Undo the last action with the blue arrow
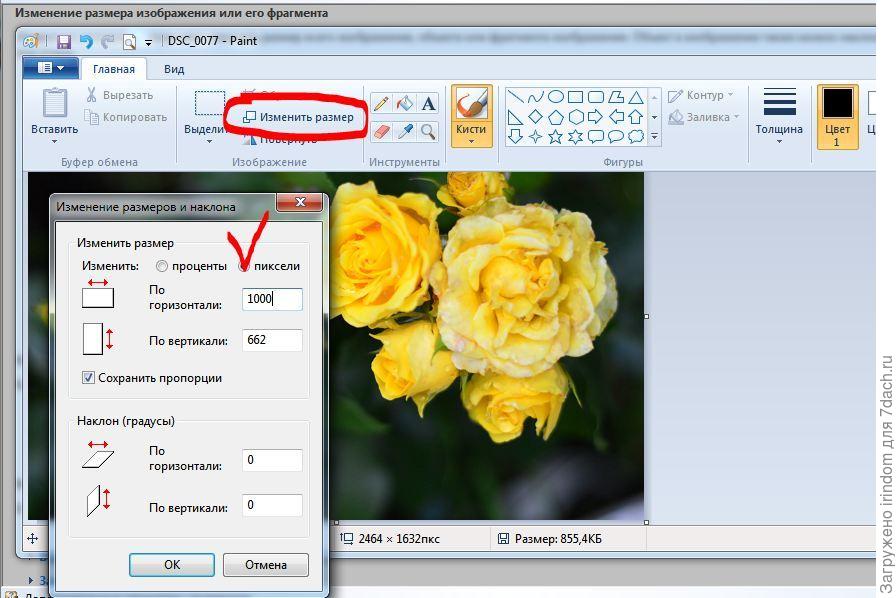 coord(86,41)
